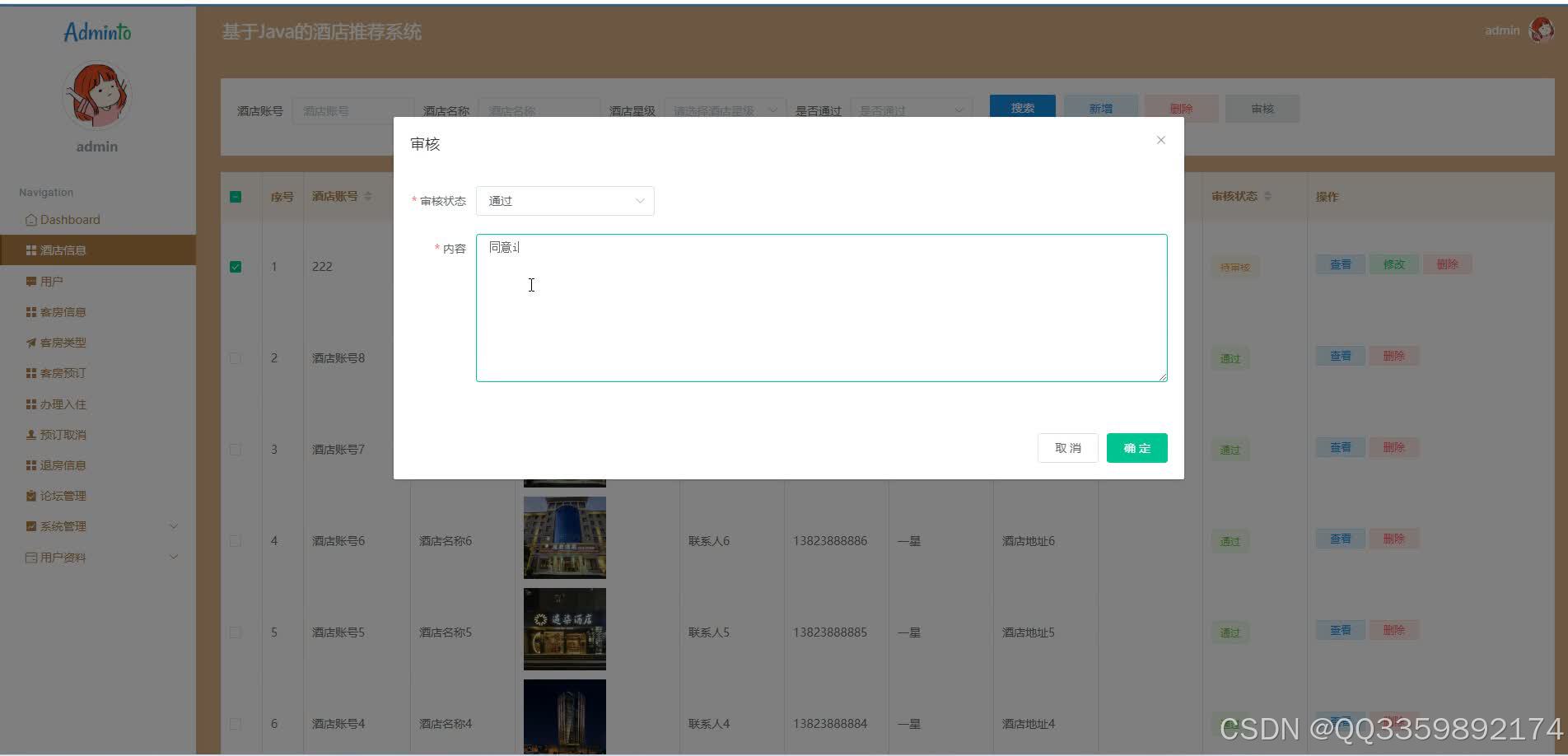
Task: Click the Dashboard home icon in sidebar
Action: tap(31, 220)
